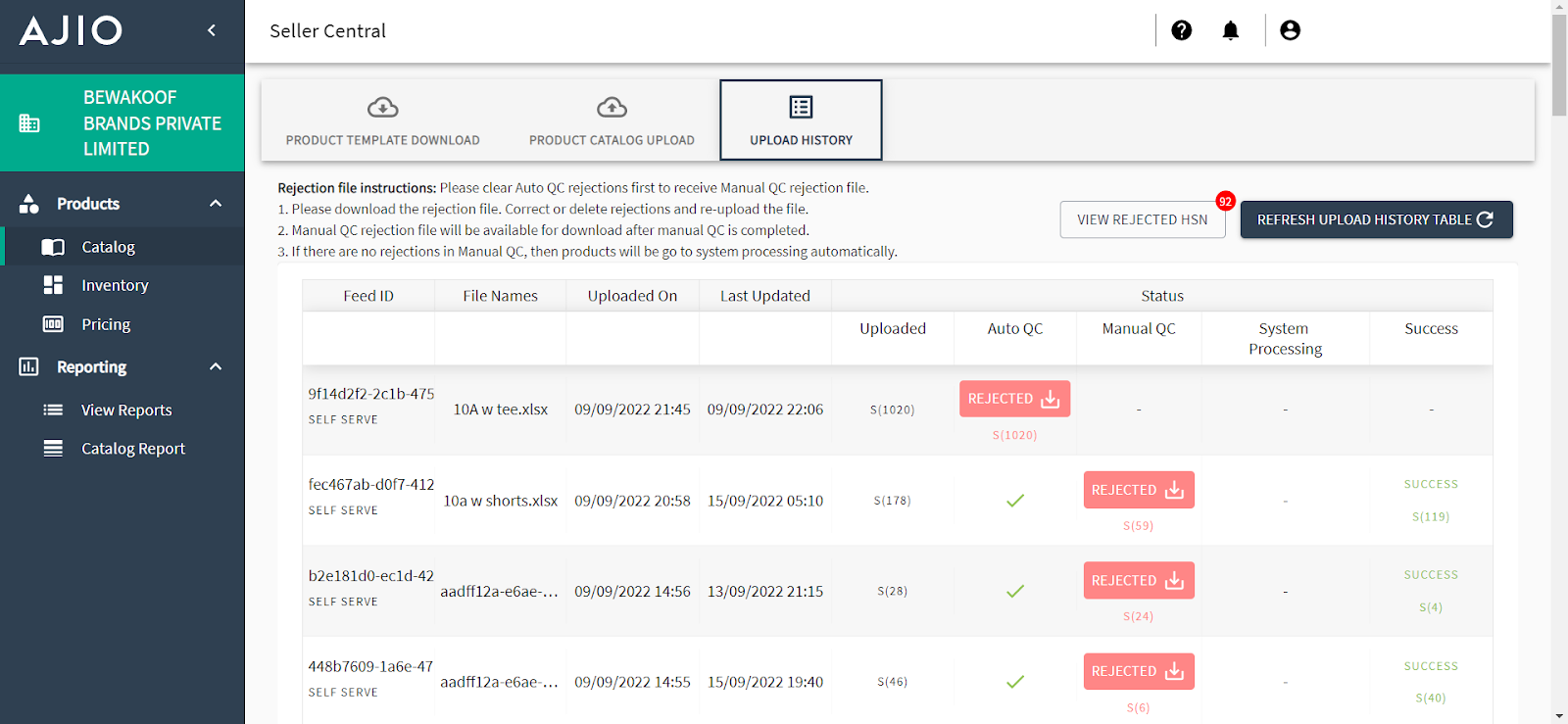Download rejection file for feed 448b7609-1a6e-47

(1139, 671)
